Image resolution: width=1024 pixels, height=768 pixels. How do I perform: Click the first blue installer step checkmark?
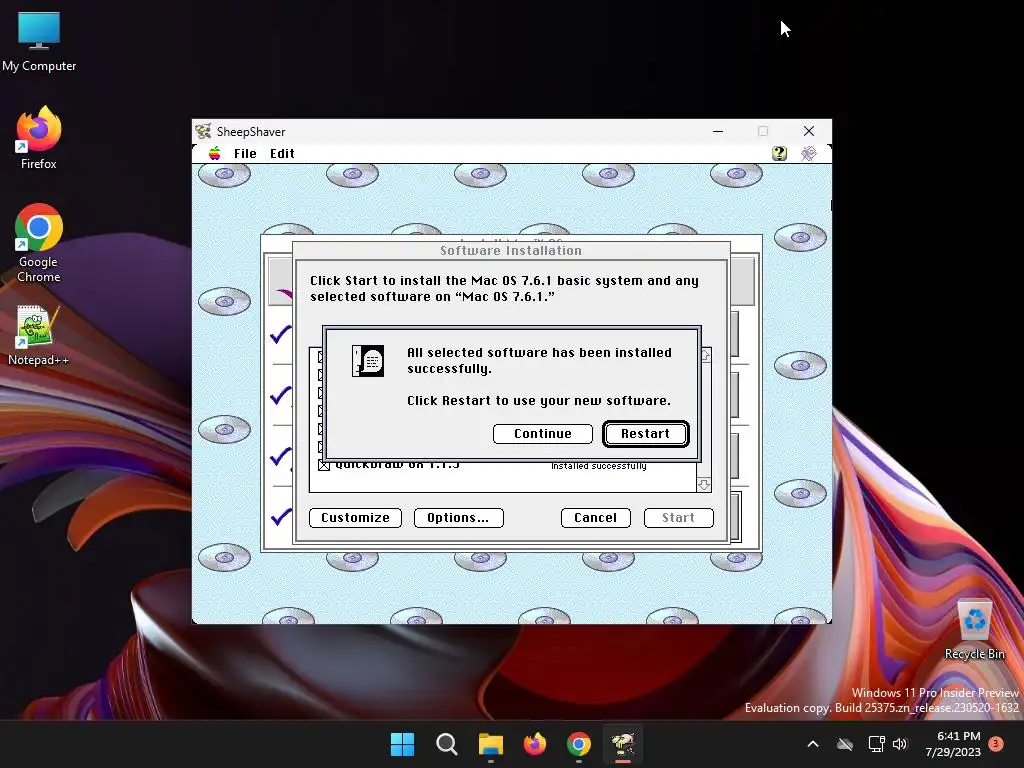coord(281,334)
